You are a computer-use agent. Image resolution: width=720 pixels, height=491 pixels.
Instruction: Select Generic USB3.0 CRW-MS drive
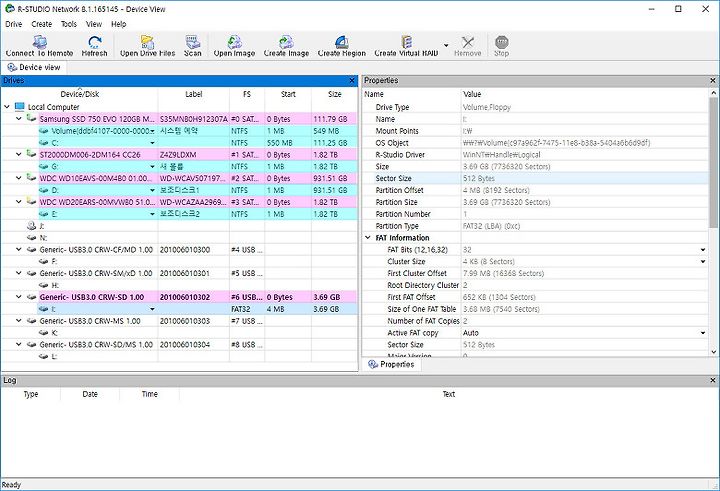pyautogui.click(x=90, y=321)
